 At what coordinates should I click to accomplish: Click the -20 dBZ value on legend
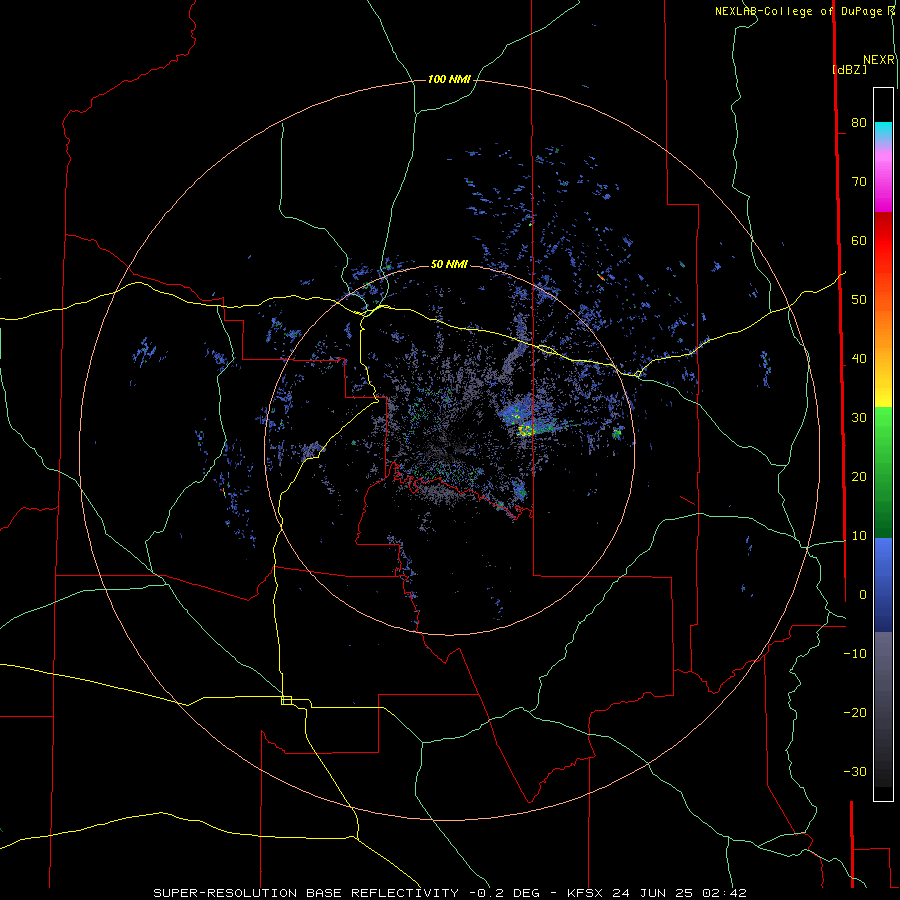[855, 712]
